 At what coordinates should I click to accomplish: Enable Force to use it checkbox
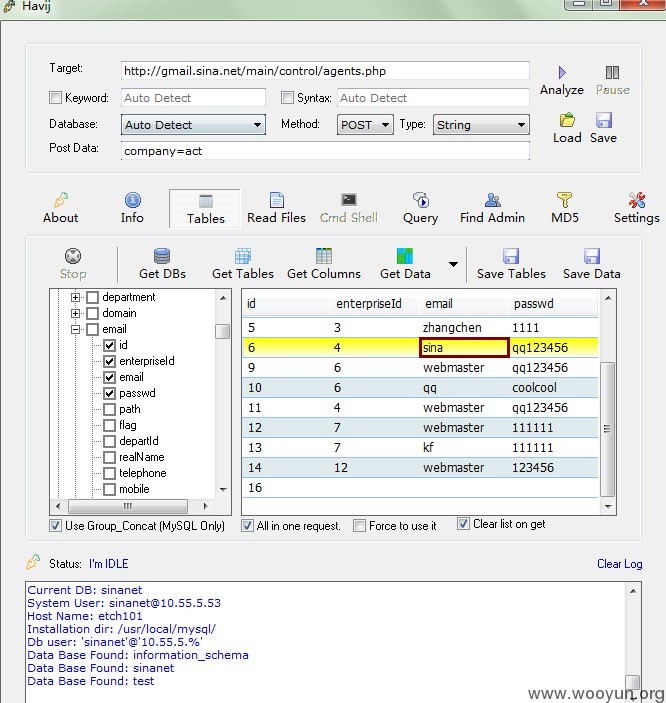tap(359, 525)
